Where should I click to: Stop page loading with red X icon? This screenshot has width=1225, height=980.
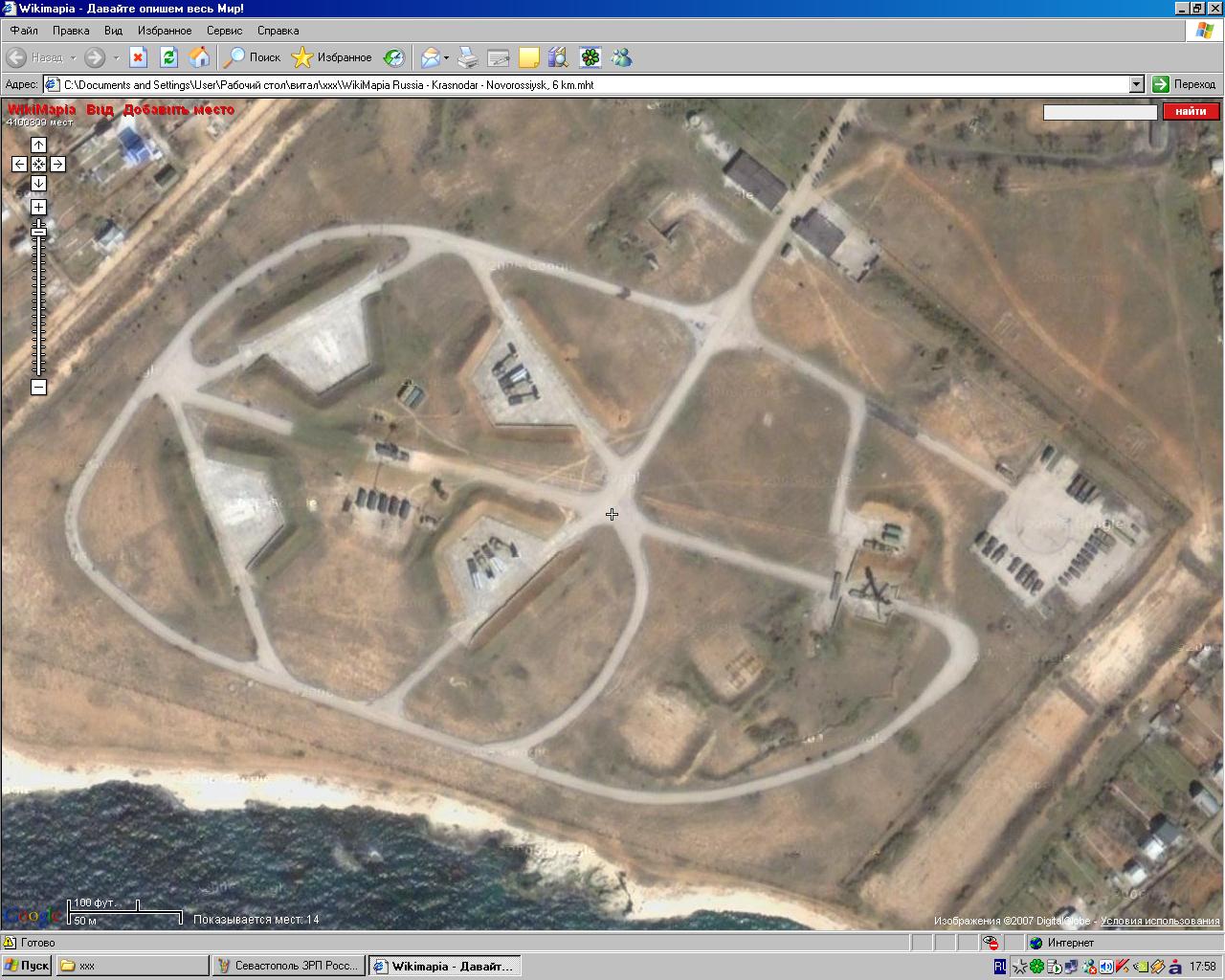pyautogui.click(x=138, y=57)
